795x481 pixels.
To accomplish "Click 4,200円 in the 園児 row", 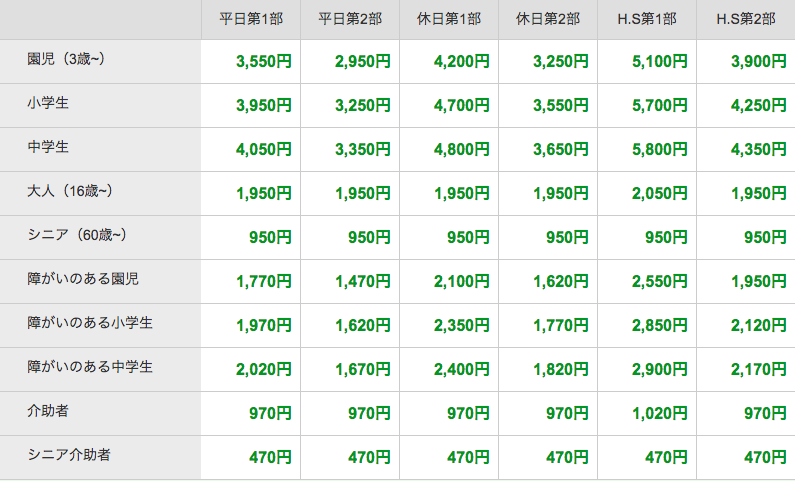I will pyautogui.click(x=461, y=61).
